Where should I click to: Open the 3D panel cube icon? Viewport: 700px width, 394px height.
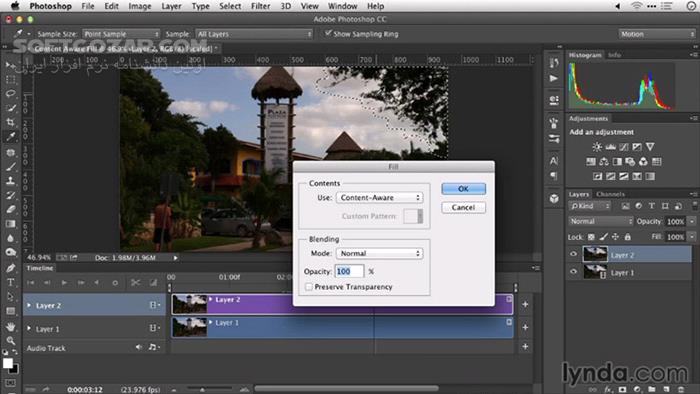coord(554,199)
